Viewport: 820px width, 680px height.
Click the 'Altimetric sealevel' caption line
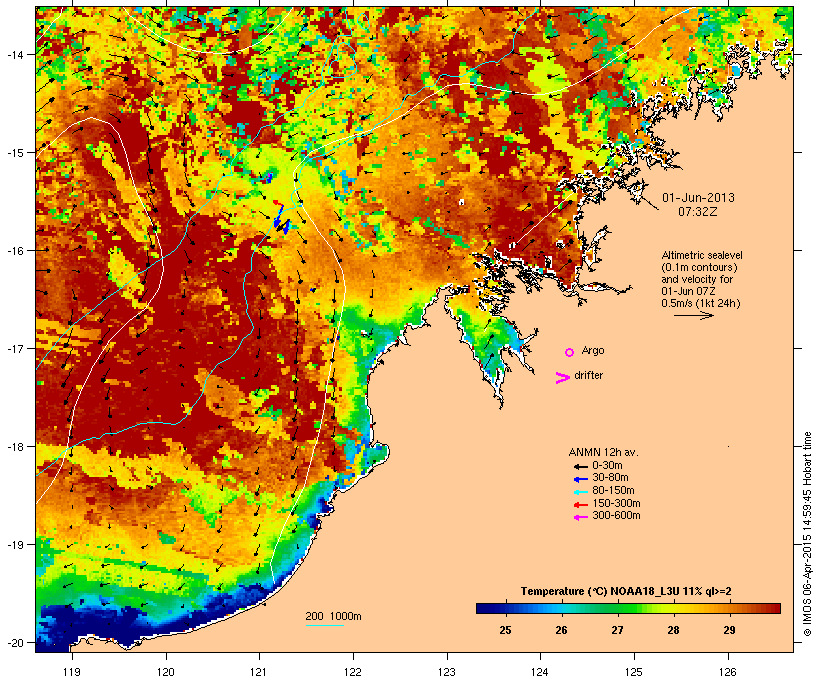(702, 255)
